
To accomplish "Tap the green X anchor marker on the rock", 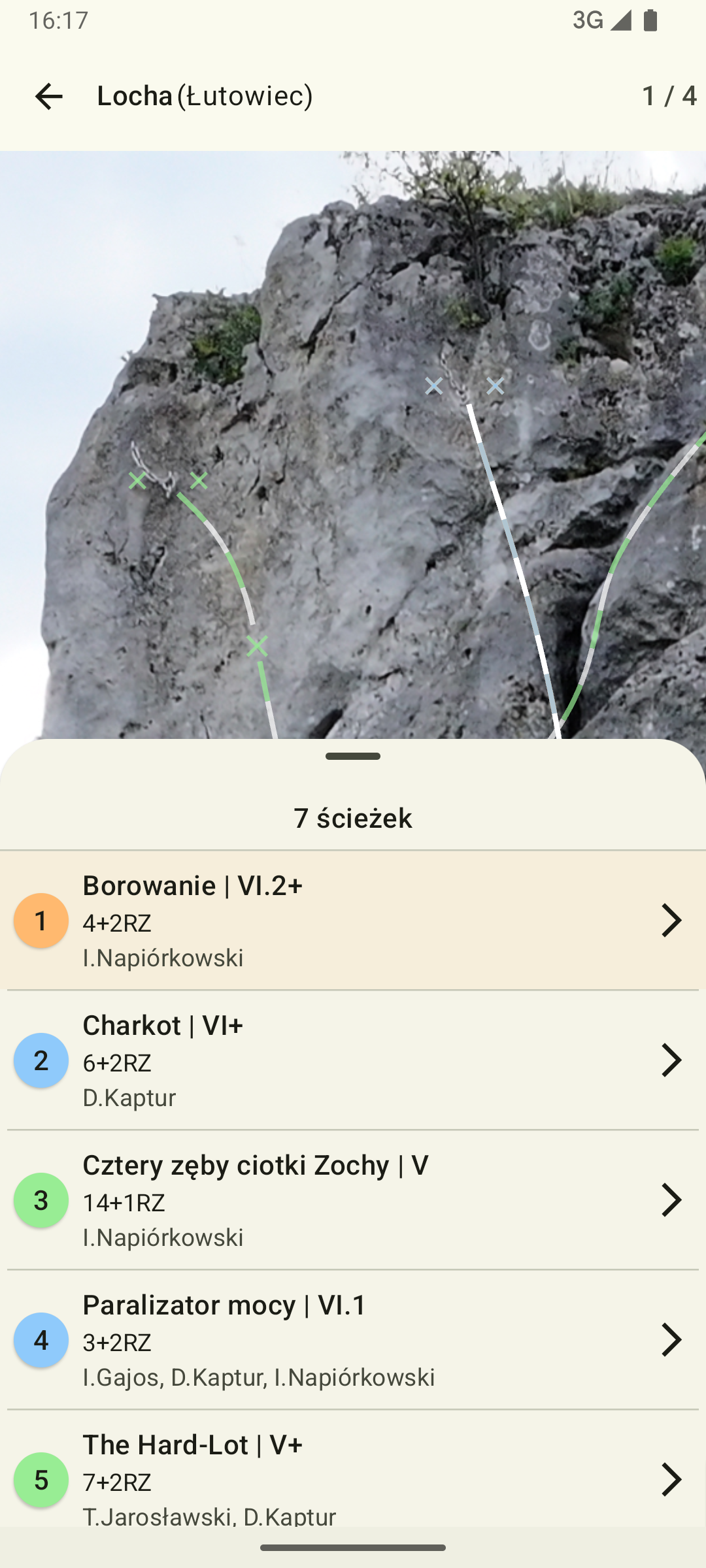I will point(259,645).
